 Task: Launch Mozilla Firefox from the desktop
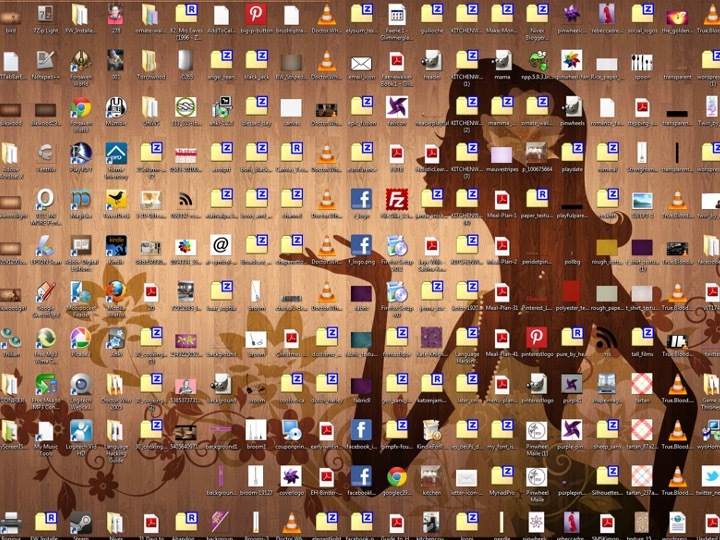tap(116, 291)
